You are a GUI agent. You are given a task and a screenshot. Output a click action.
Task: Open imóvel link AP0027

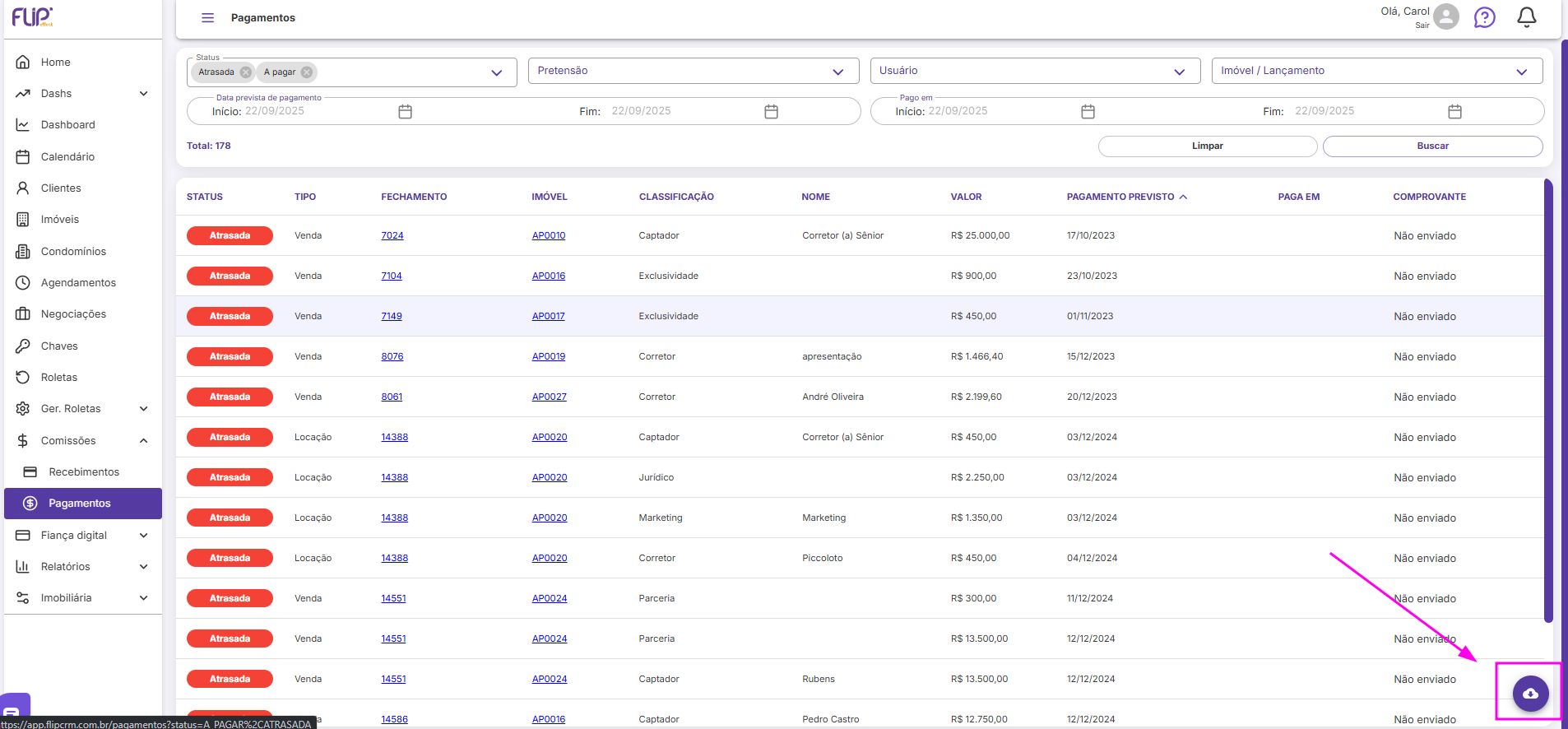pos(549,397)
